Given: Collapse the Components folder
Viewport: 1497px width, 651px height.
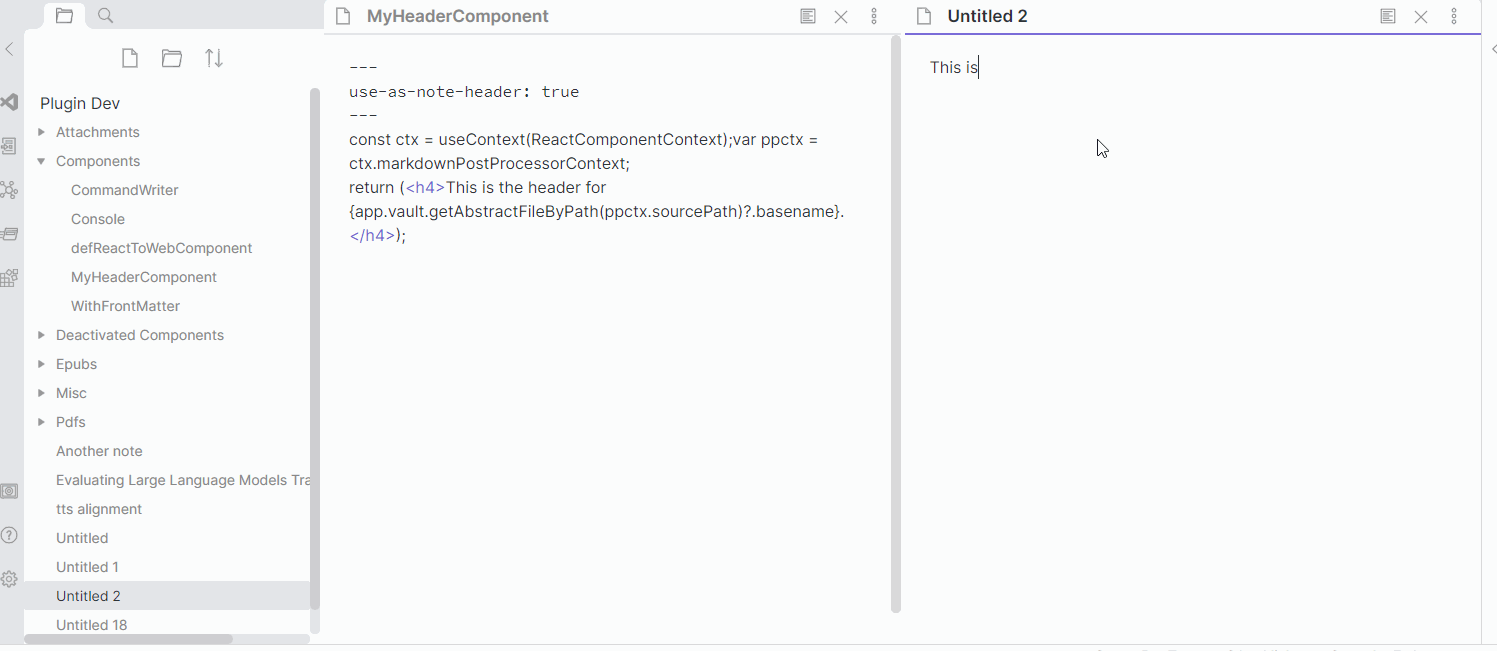Looking at the screenshot, I should coord(41,161).
